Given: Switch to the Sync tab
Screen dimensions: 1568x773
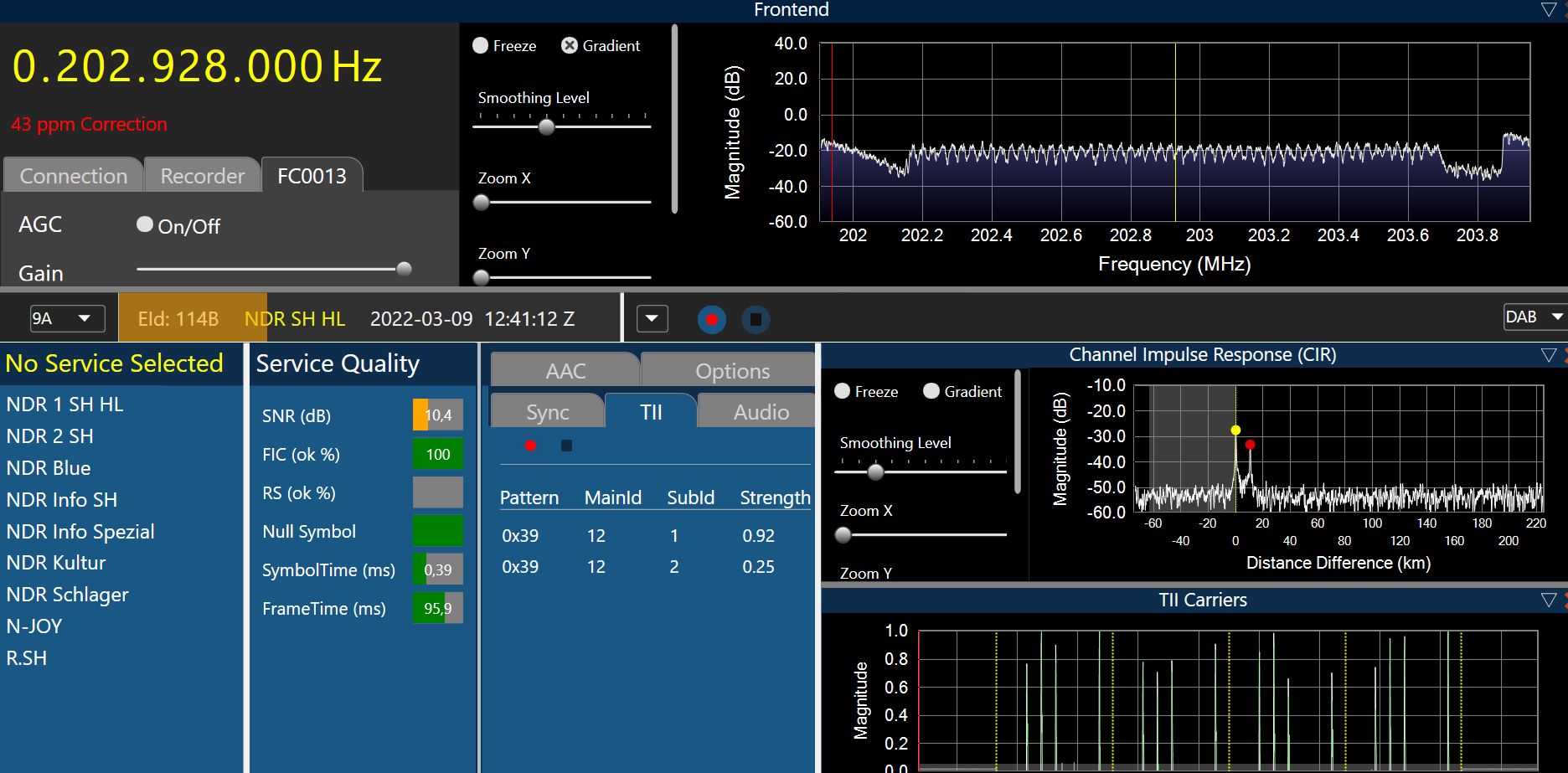Looking at the screenshot, I should 547,412.
